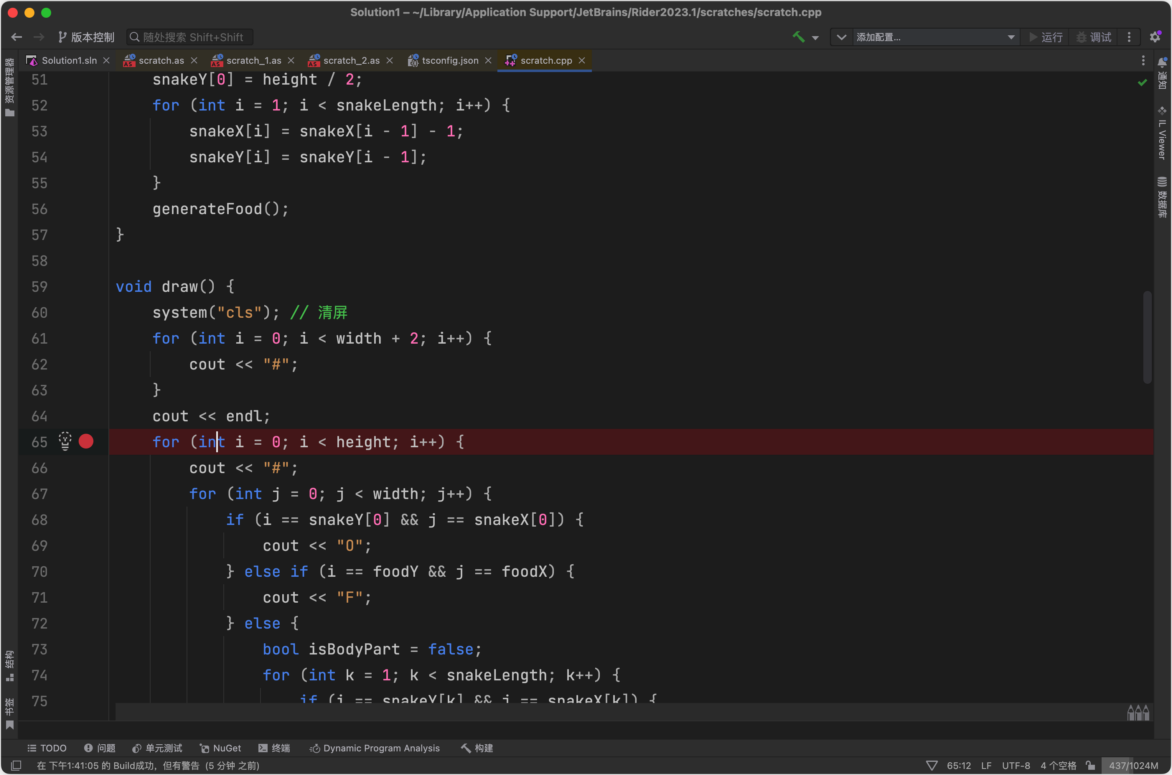Open the 构建 build tool window
The height and width of the screenshot is (775, 1172).
click(477, 748)
